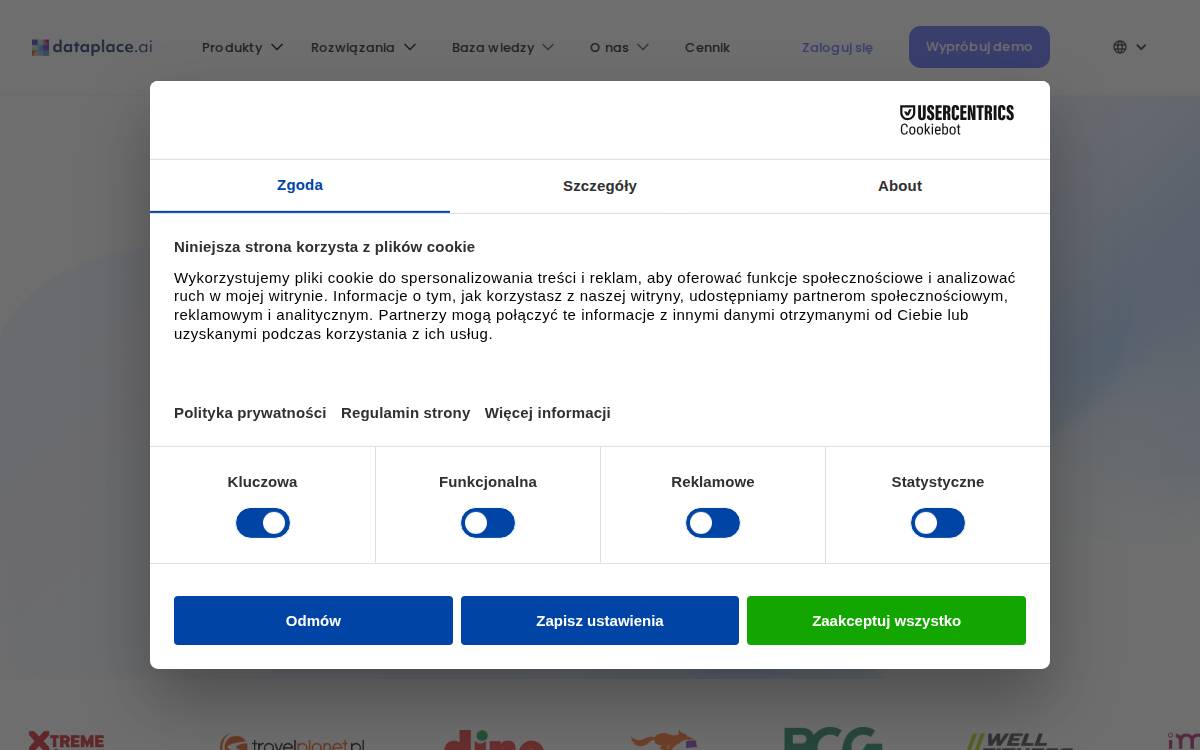Click the Wypróbuj demo button

[979, 47]
